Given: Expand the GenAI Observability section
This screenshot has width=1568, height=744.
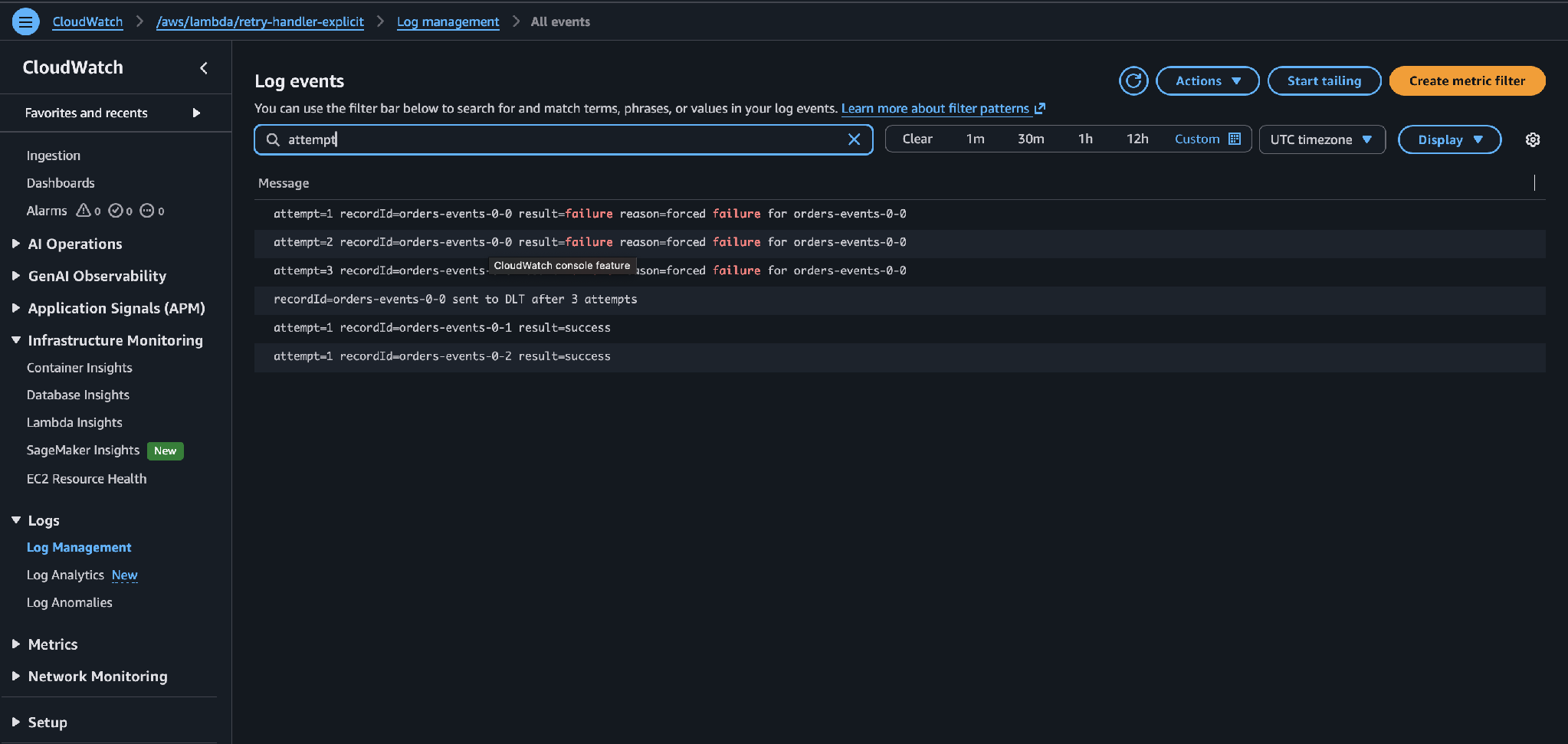Looking at the screenshot, I should 16,276.
